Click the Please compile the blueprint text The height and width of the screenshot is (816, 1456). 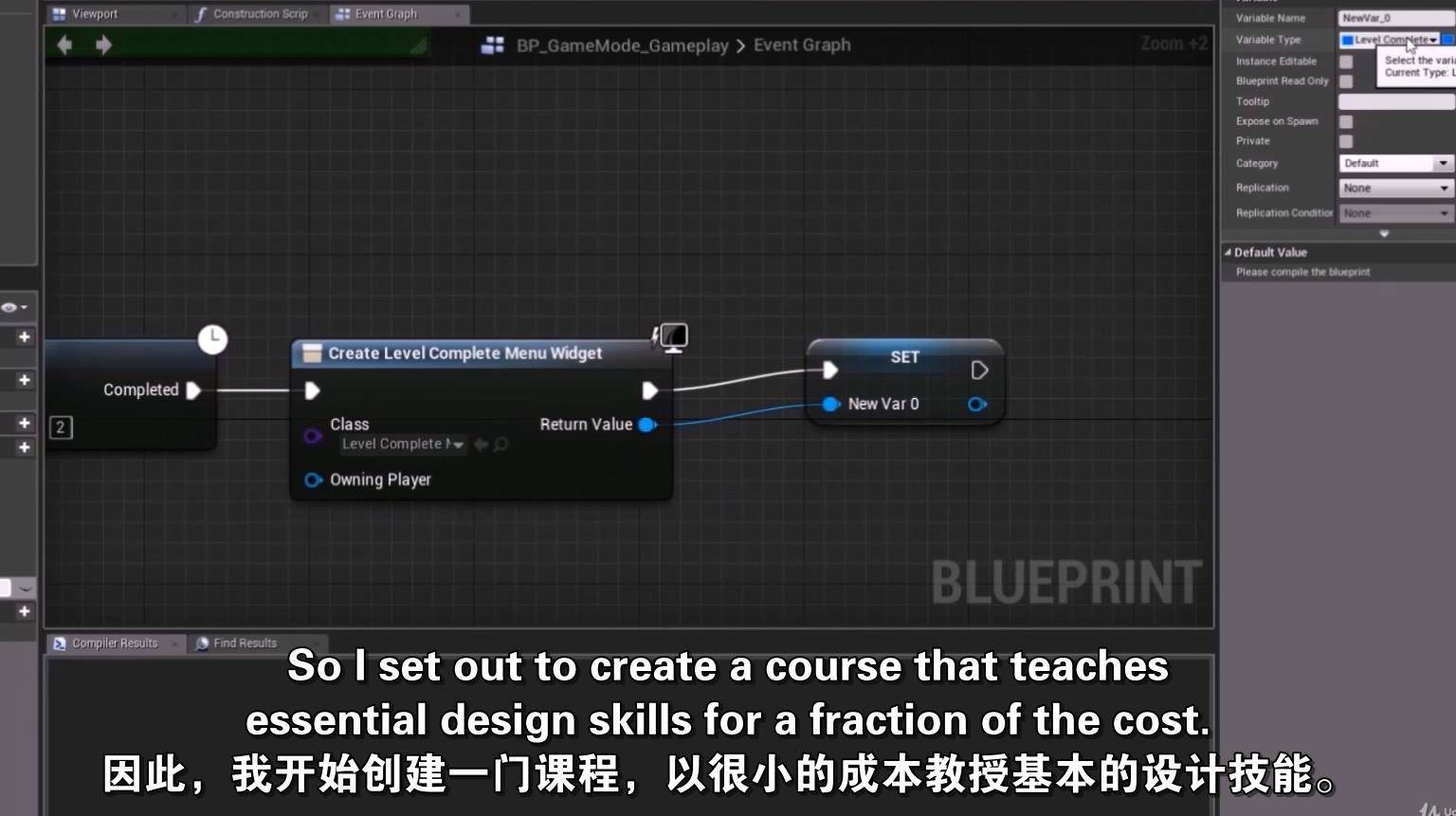tap(1302, 272)
